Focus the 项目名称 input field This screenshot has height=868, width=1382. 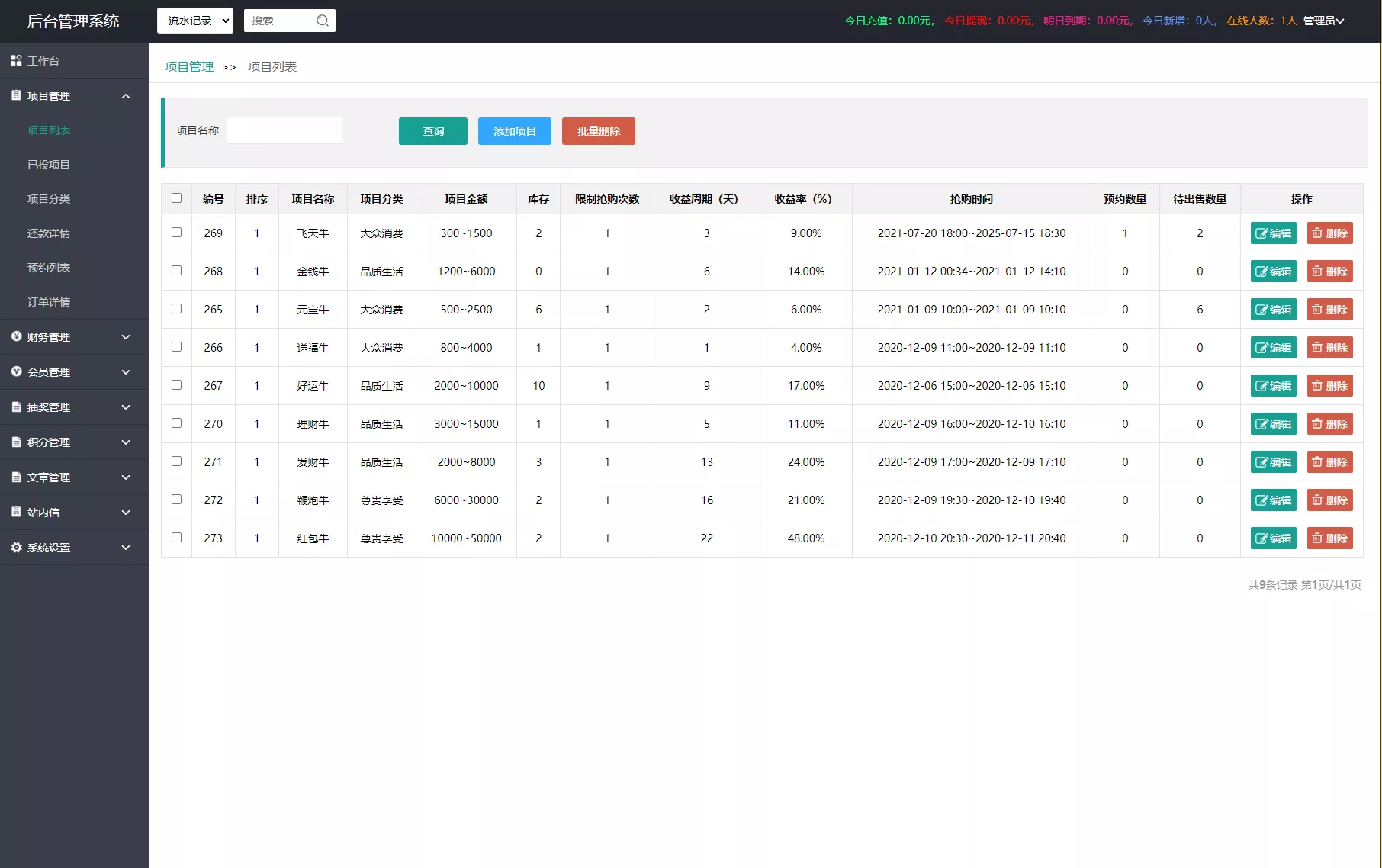[x=284, y=130]
